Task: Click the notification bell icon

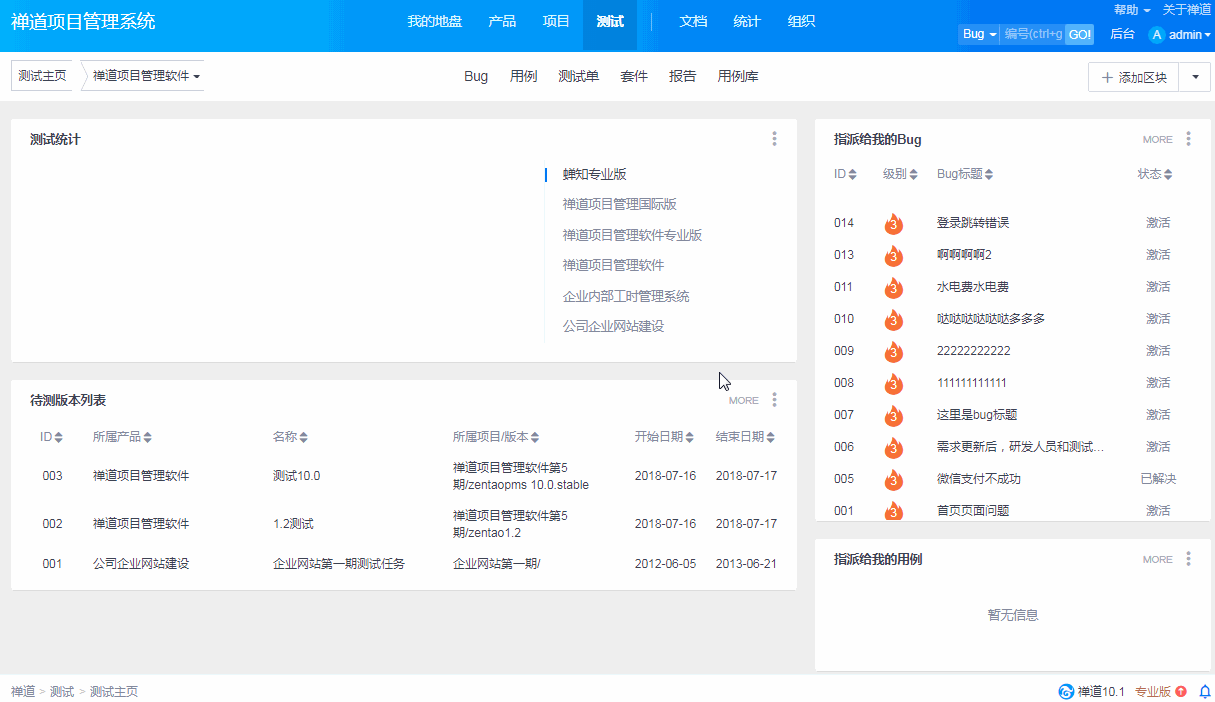Action: tap(1204, 692)
